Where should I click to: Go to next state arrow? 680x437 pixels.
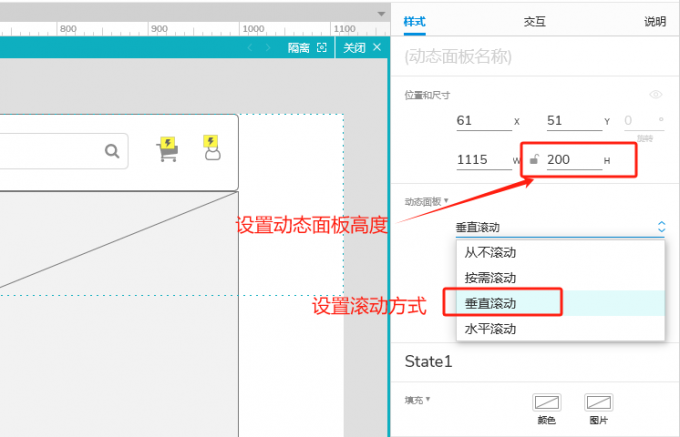click(268, 48)
